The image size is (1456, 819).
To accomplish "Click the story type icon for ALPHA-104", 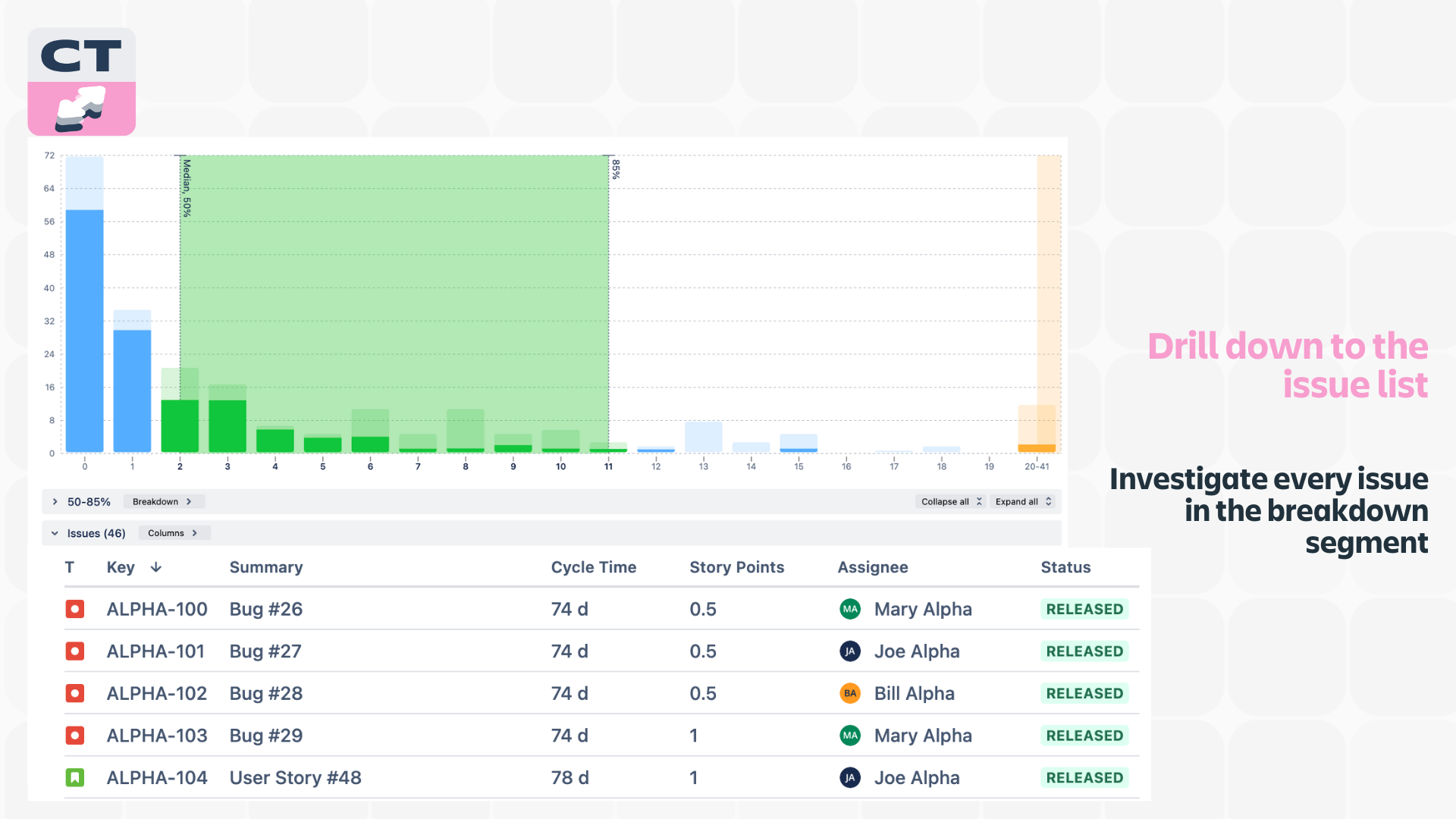I will 75,777.
